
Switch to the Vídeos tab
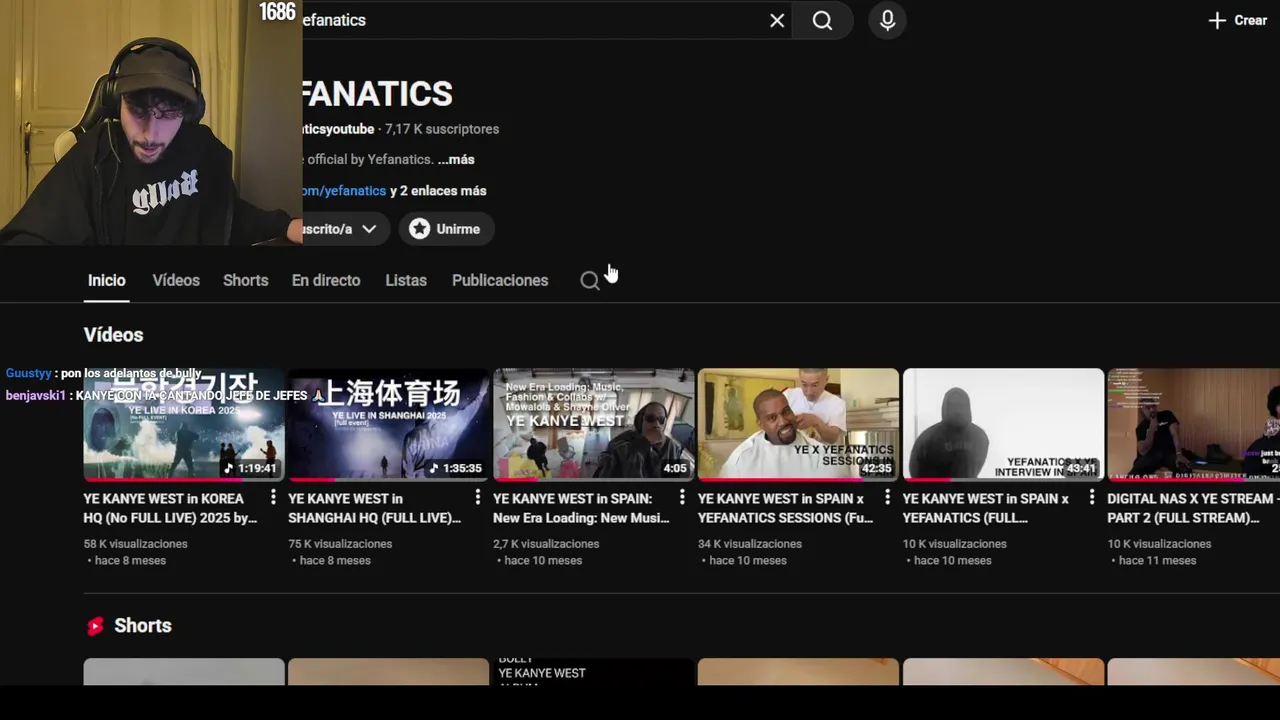point(176,280)
